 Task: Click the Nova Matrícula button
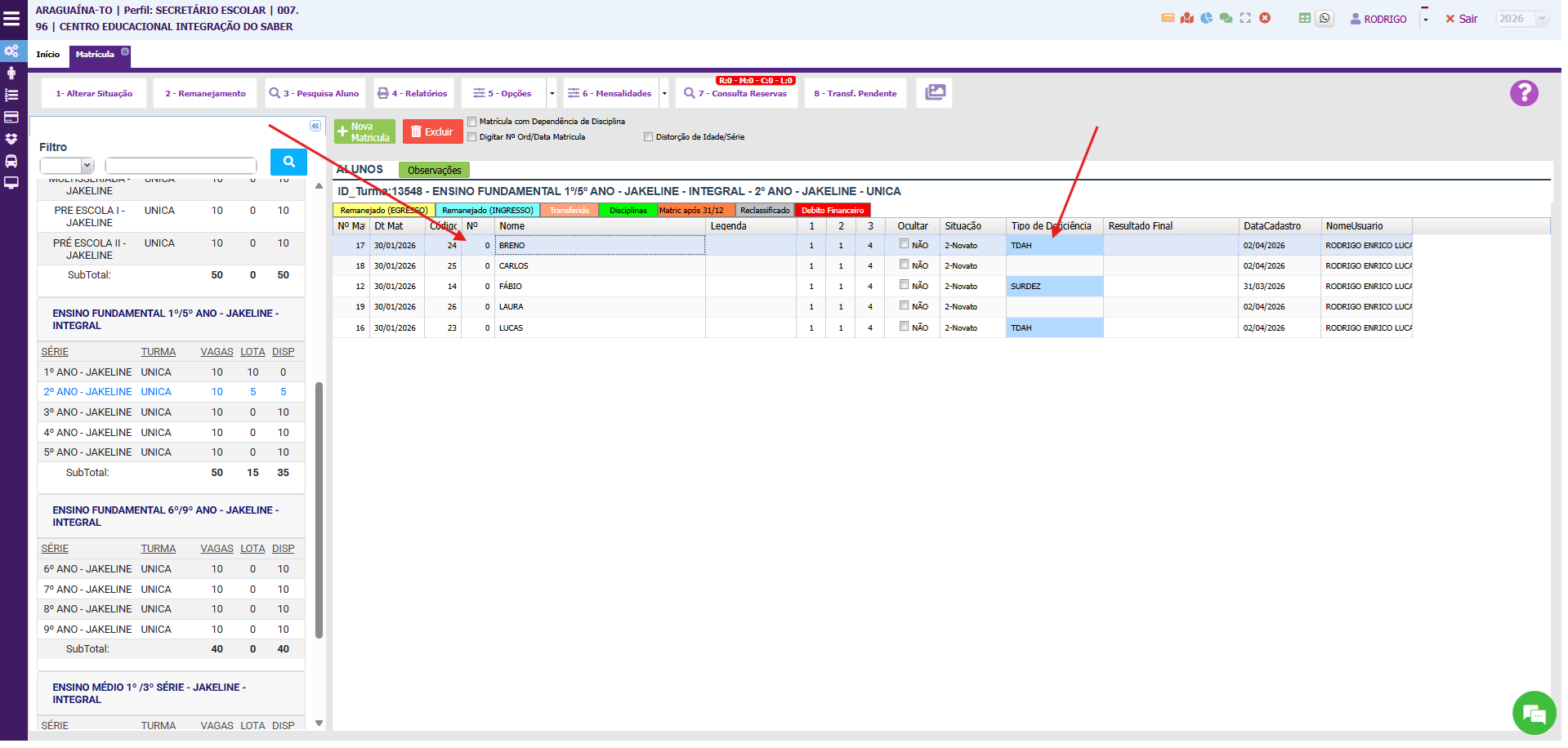pyautogui.click(x=364, y=132)
